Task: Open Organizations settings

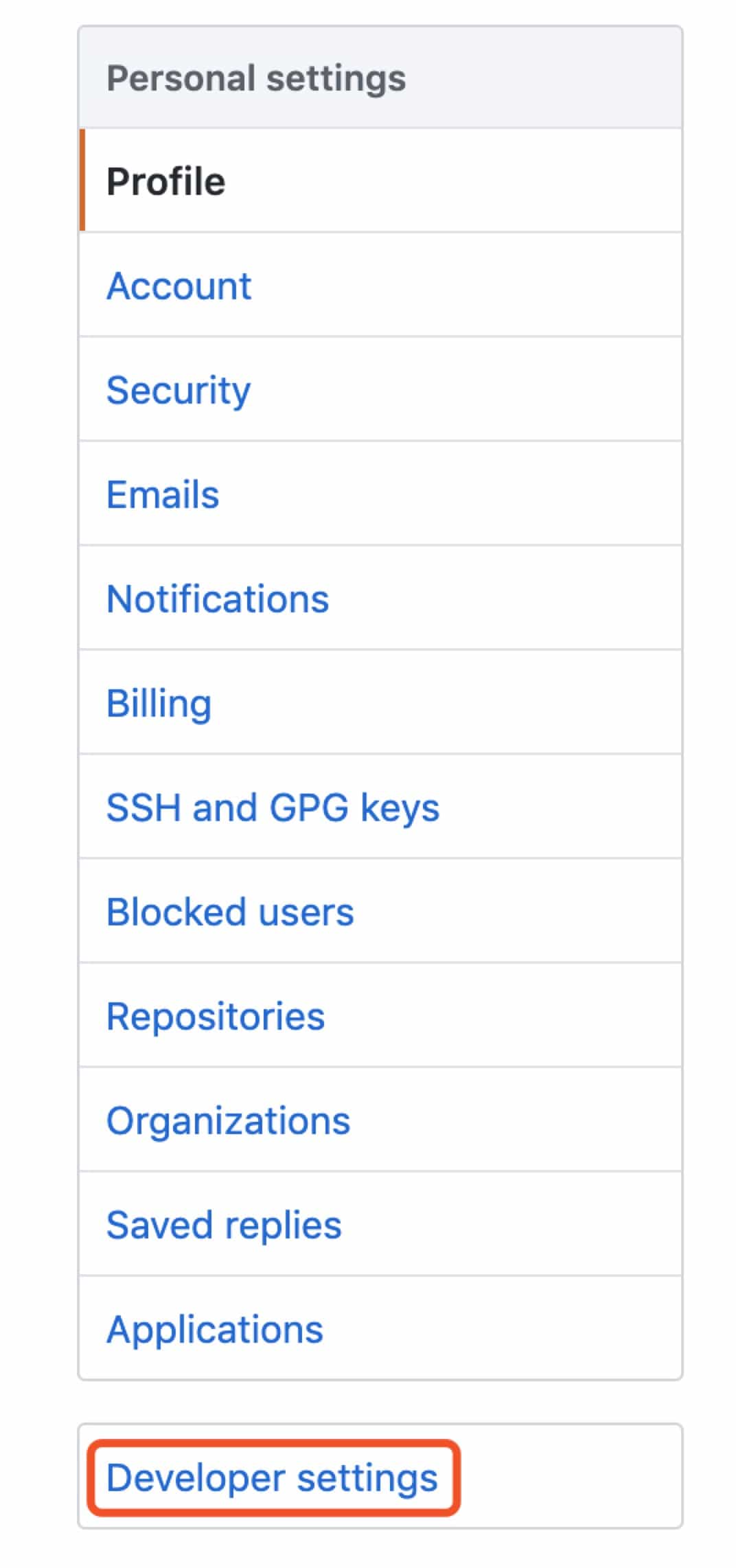Action: coord(380,1120)
